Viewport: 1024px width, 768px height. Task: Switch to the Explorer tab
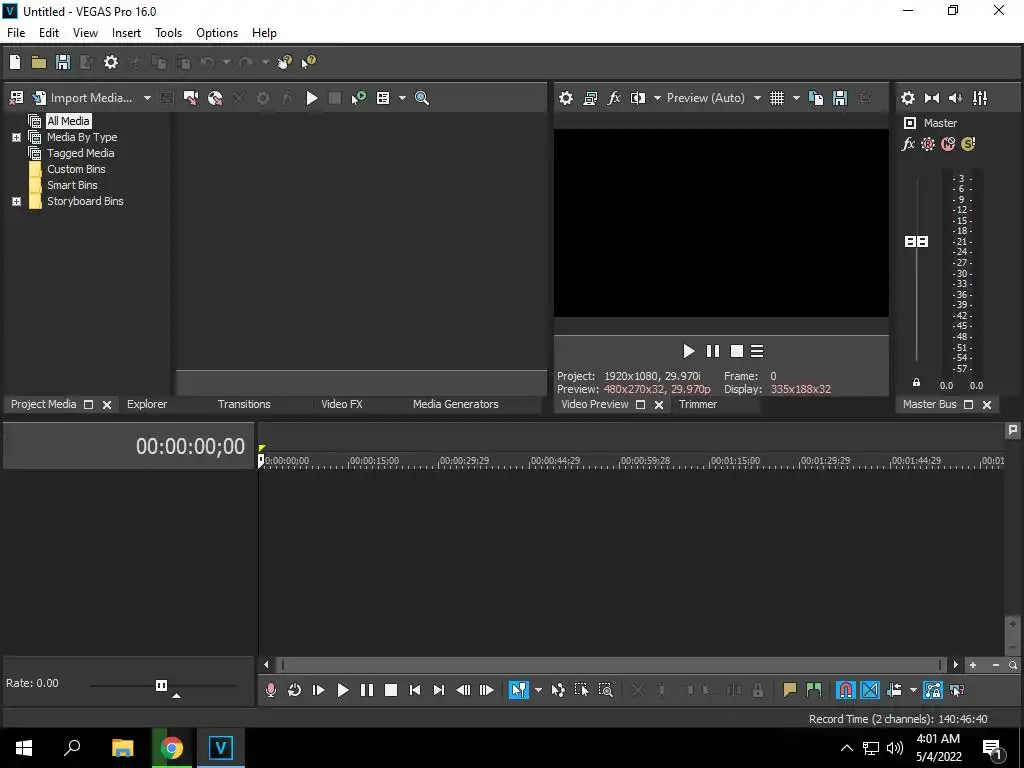pyautogui.click(x=147, y=404)
